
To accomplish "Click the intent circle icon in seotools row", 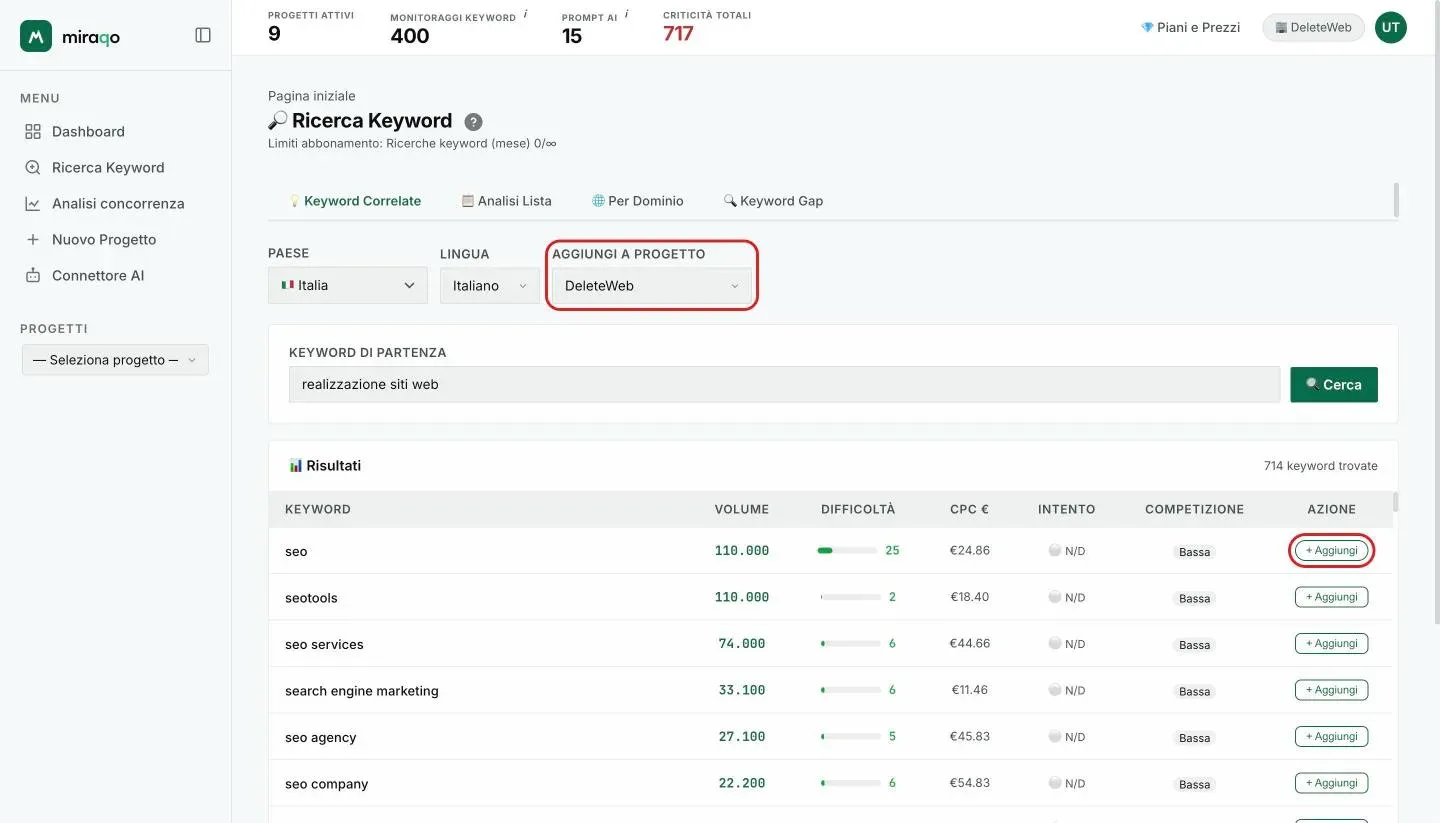I will point(1054,596).
